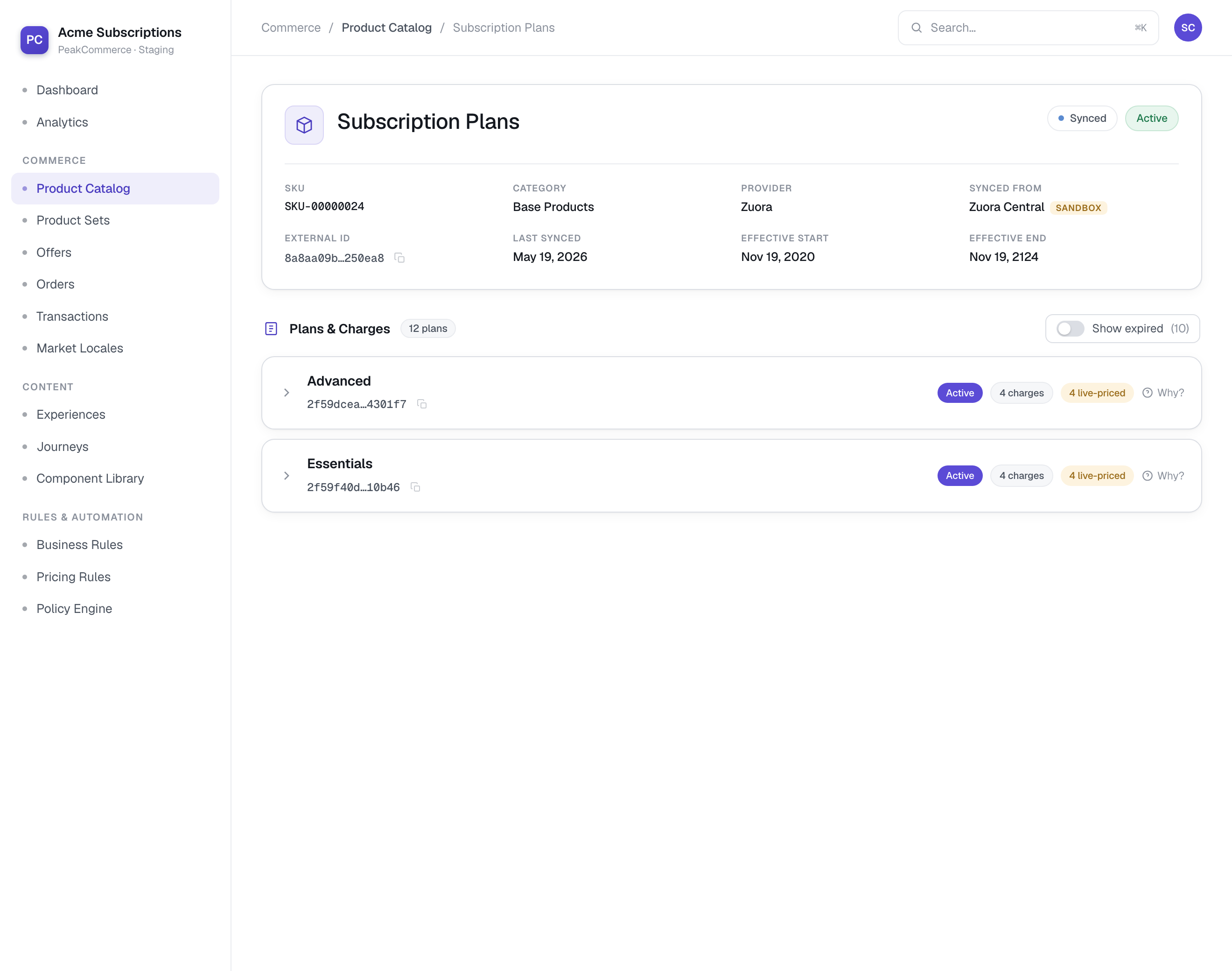Click the Synced status badge
Screen dimensions: 1232x971
point(1082,118)
